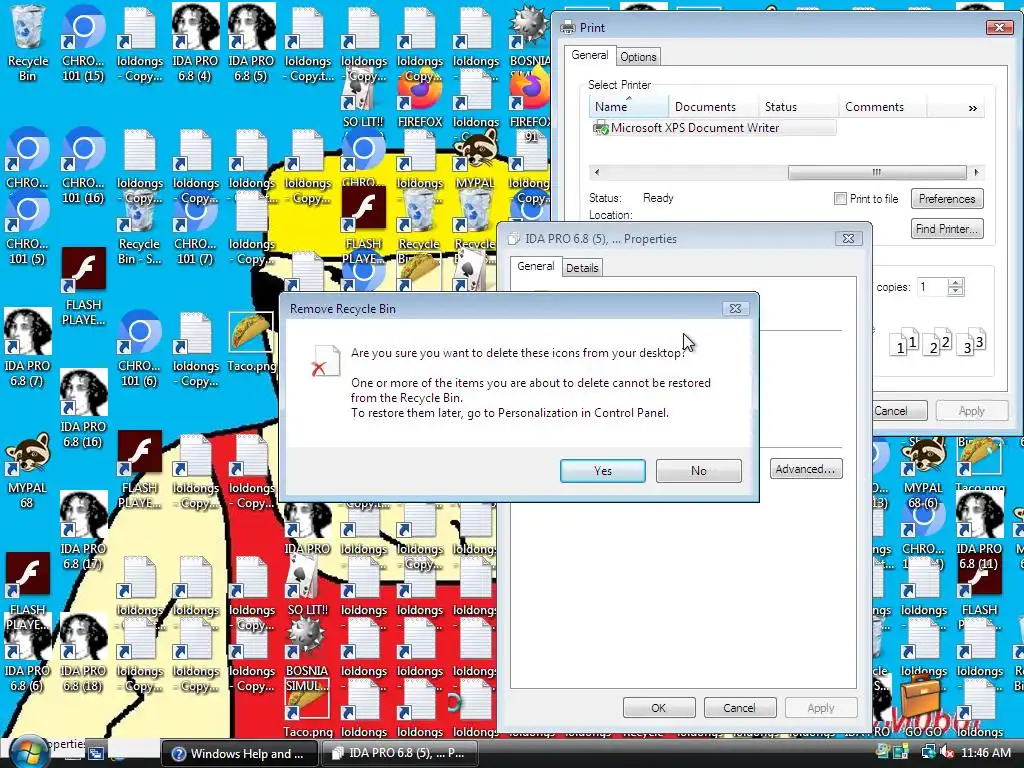Select IDA PRO 6.8 (7) desktop icon
The width and height of the screenshot is (1024, 768).
[27, 349]
